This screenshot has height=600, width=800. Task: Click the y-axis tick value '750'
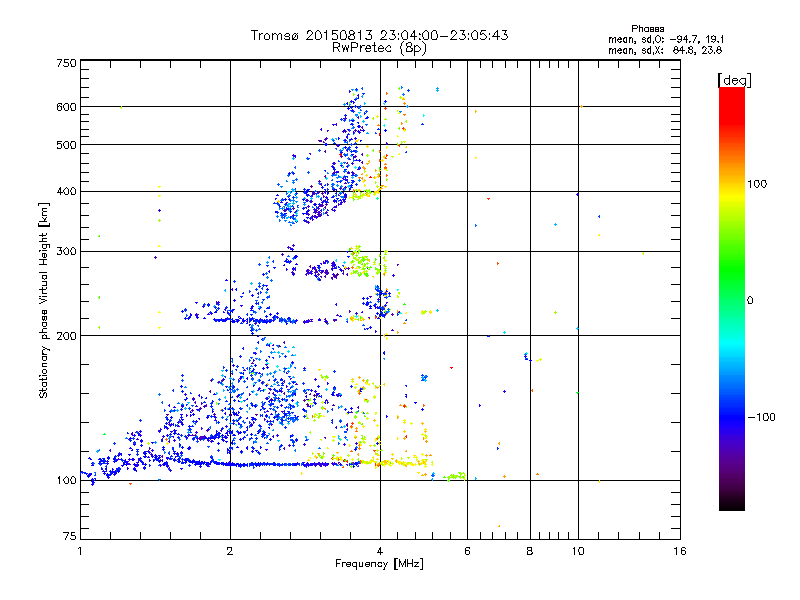point(66,63)
